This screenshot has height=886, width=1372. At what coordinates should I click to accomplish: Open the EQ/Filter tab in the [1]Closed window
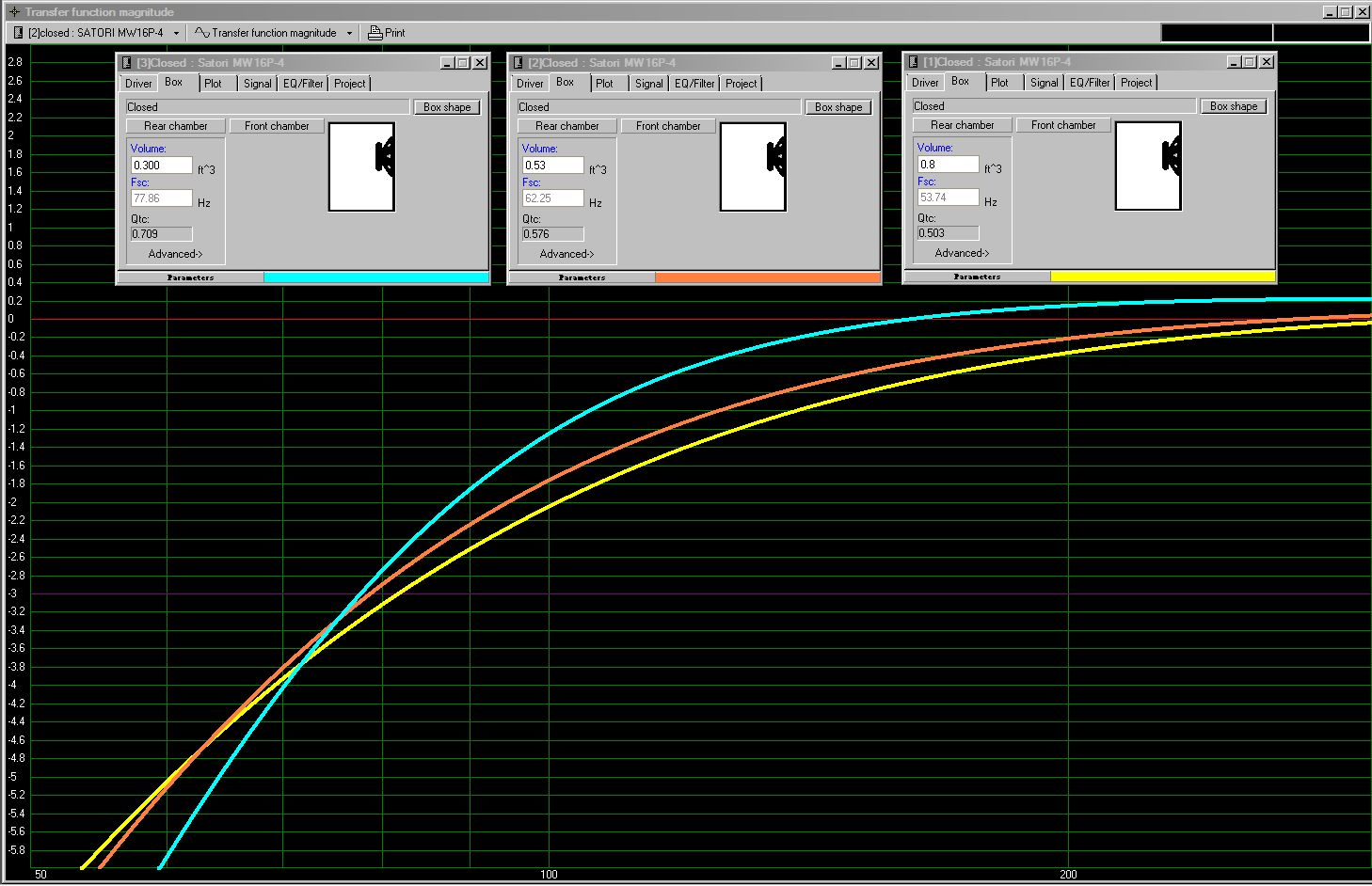tap(1090, 83)
